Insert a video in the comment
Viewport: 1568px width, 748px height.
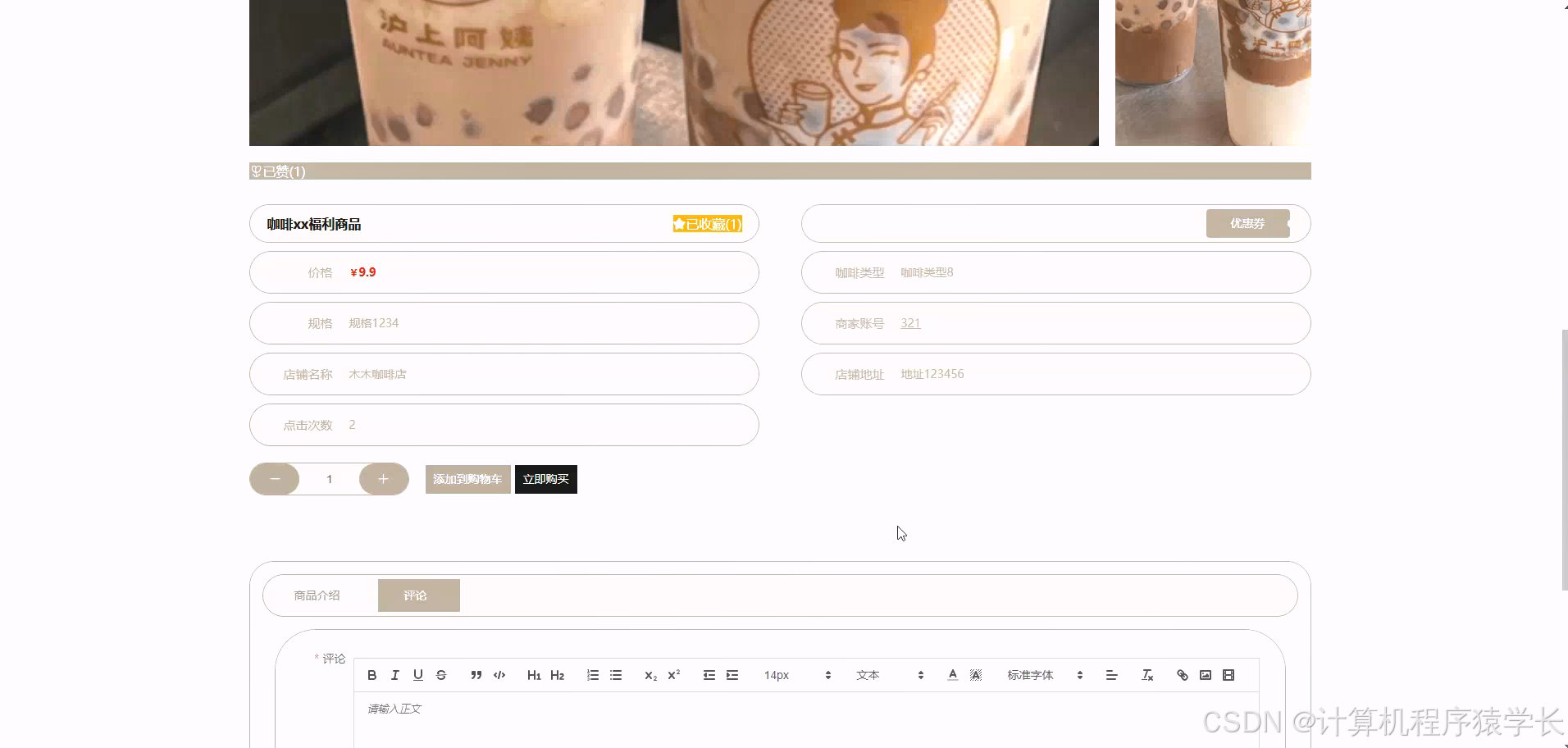(x=1228, y=675)
